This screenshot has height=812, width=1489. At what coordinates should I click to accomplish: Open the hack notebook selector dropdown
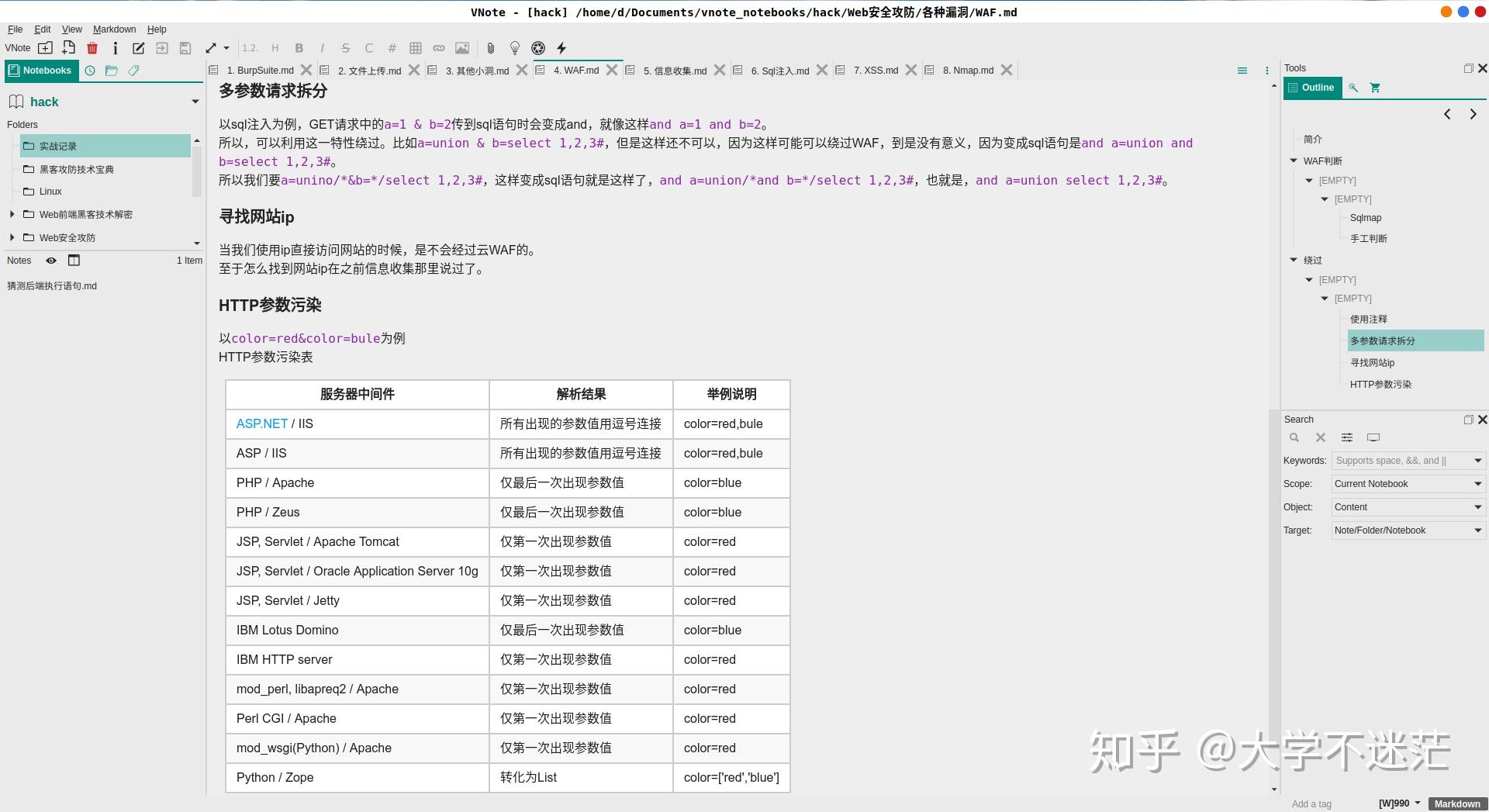195,102
